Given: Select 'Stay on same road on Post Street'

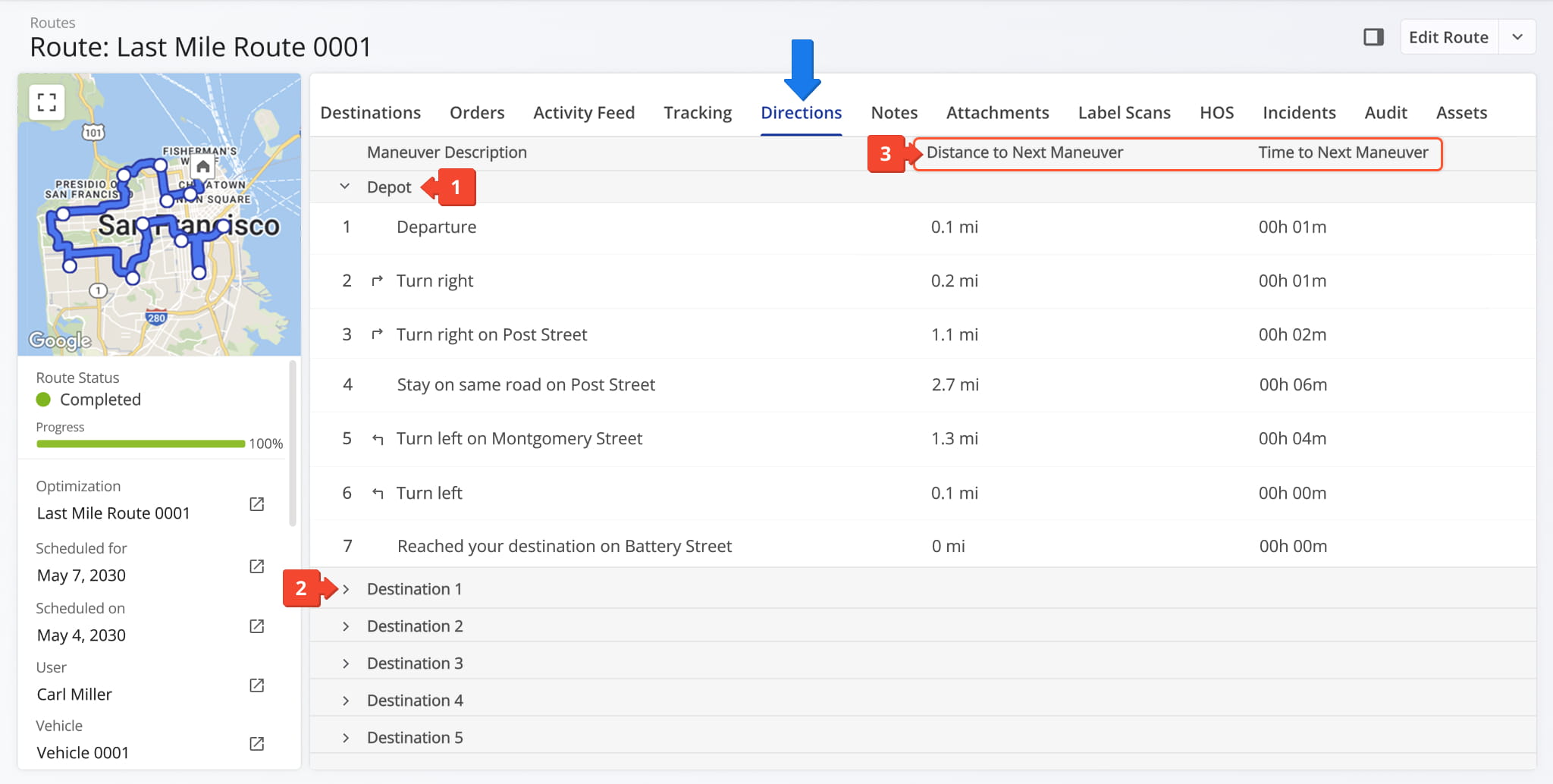Looking at the screenshot, I should point(526,385).
